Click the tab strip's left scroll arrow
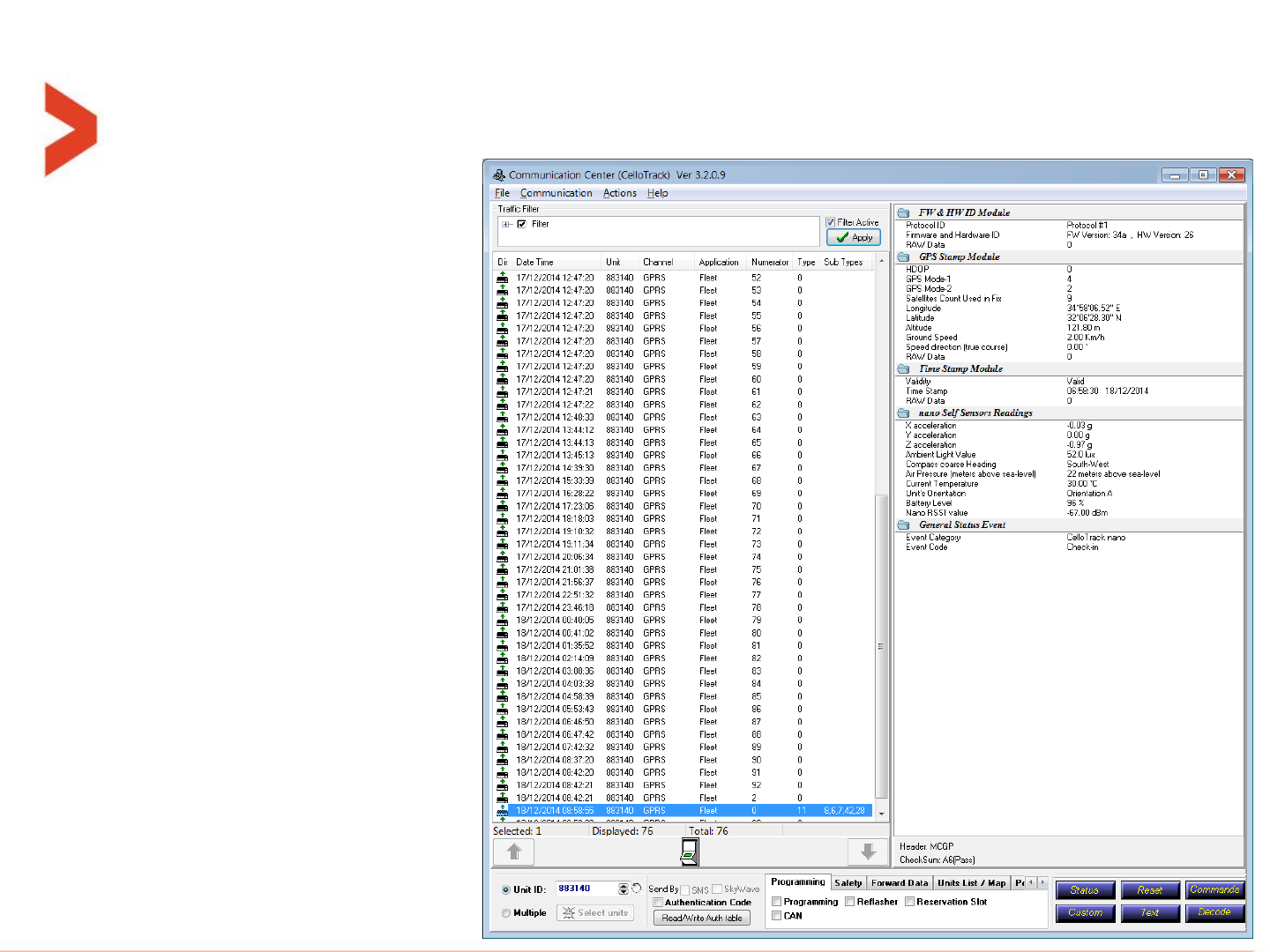This screenshot has height=952, width=1270. (1031, 882)
